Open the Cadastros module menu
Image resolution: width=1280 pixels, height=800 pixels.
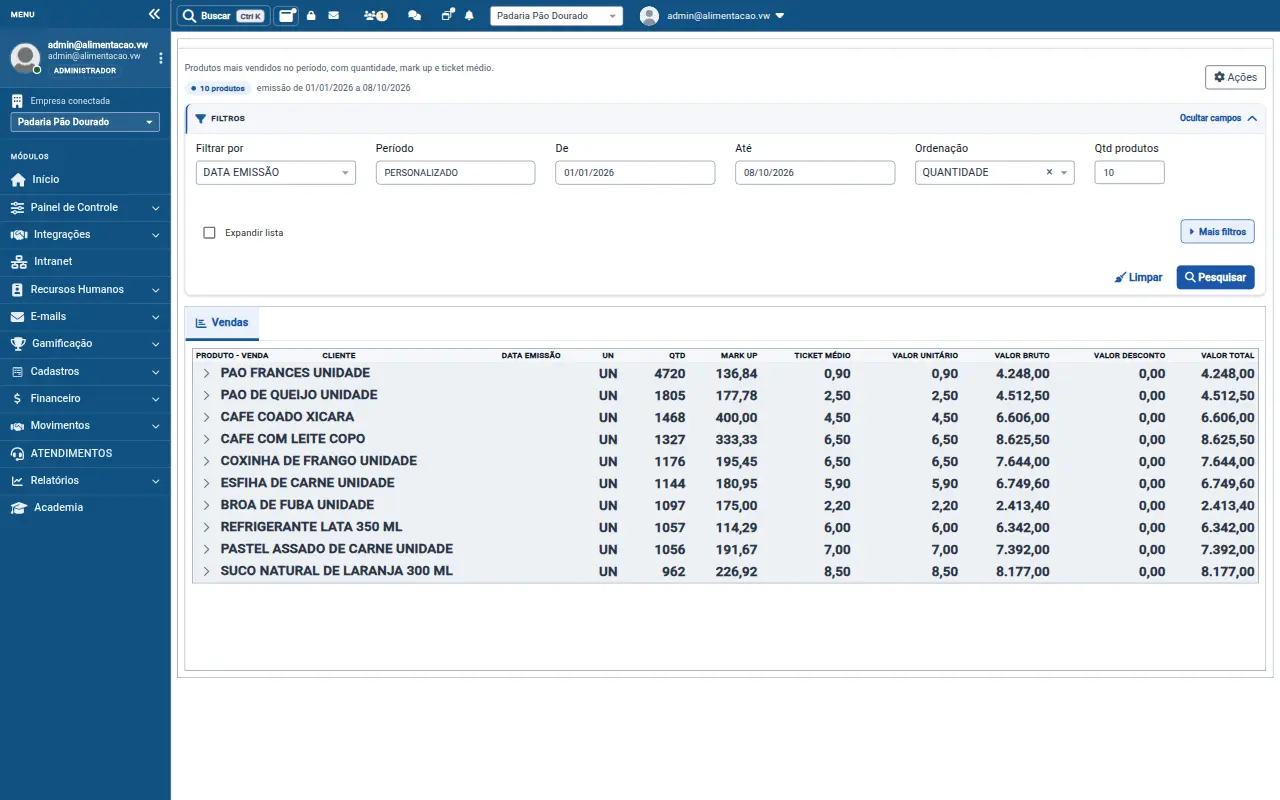(85, 371)
